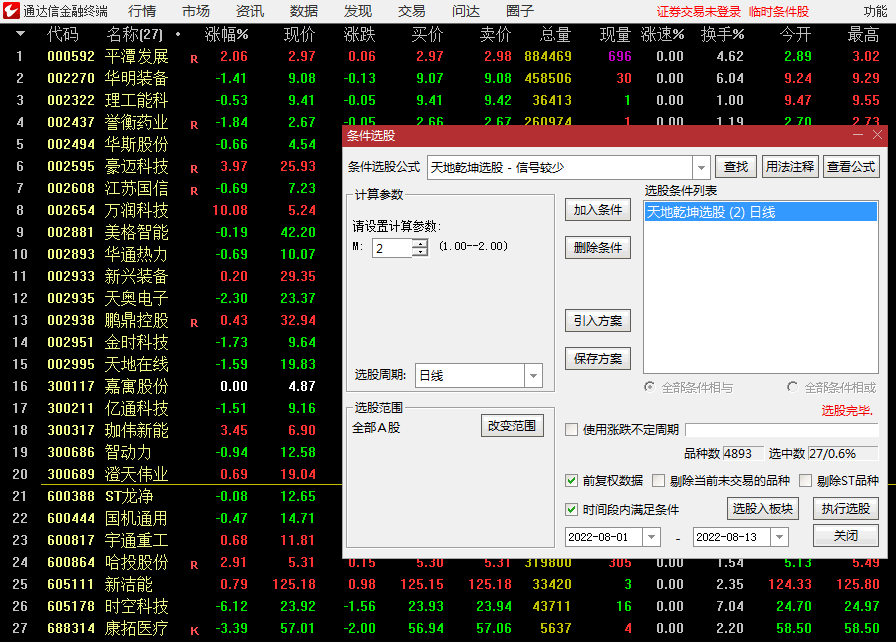Click the 保存方案 button
The width and height of the screenshot is (896, 642).
point(598,358)
